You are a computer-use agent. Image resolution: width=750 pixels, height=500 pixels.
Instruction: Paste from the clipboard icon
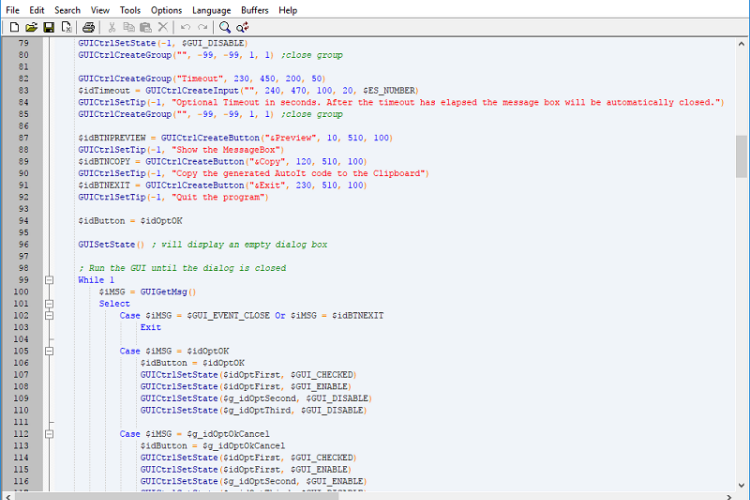click(146, 27)
